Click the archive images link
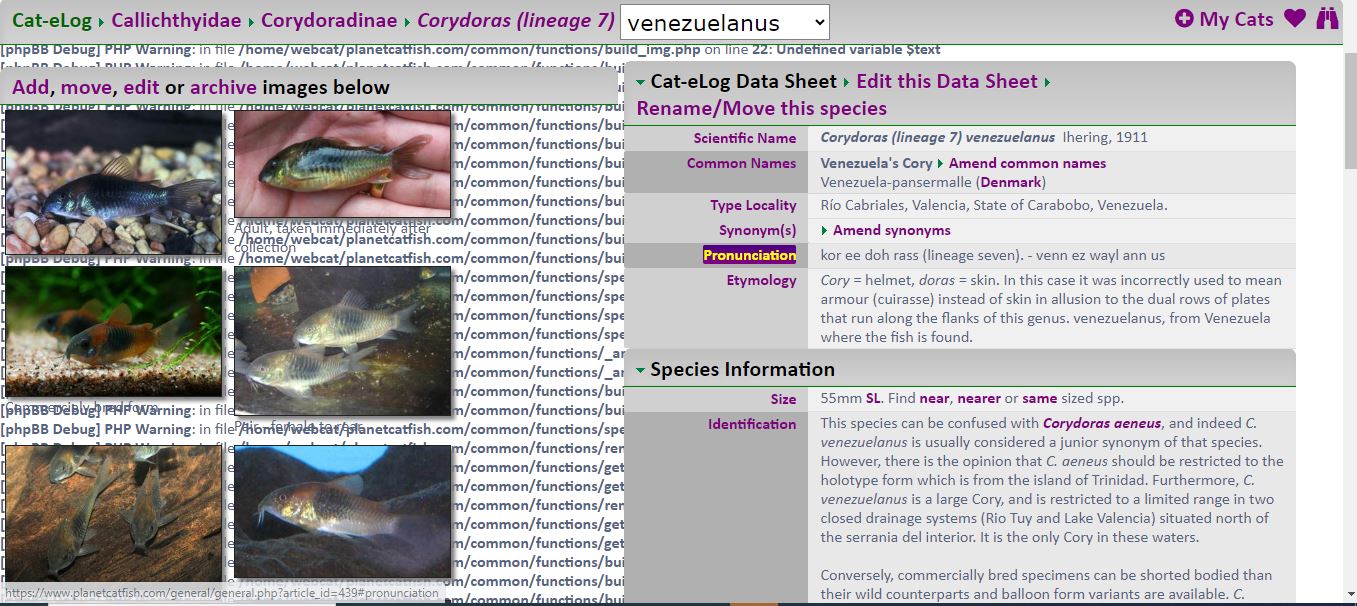Image resolution: width=1357 pixels, height=606 pixels. 223,88
